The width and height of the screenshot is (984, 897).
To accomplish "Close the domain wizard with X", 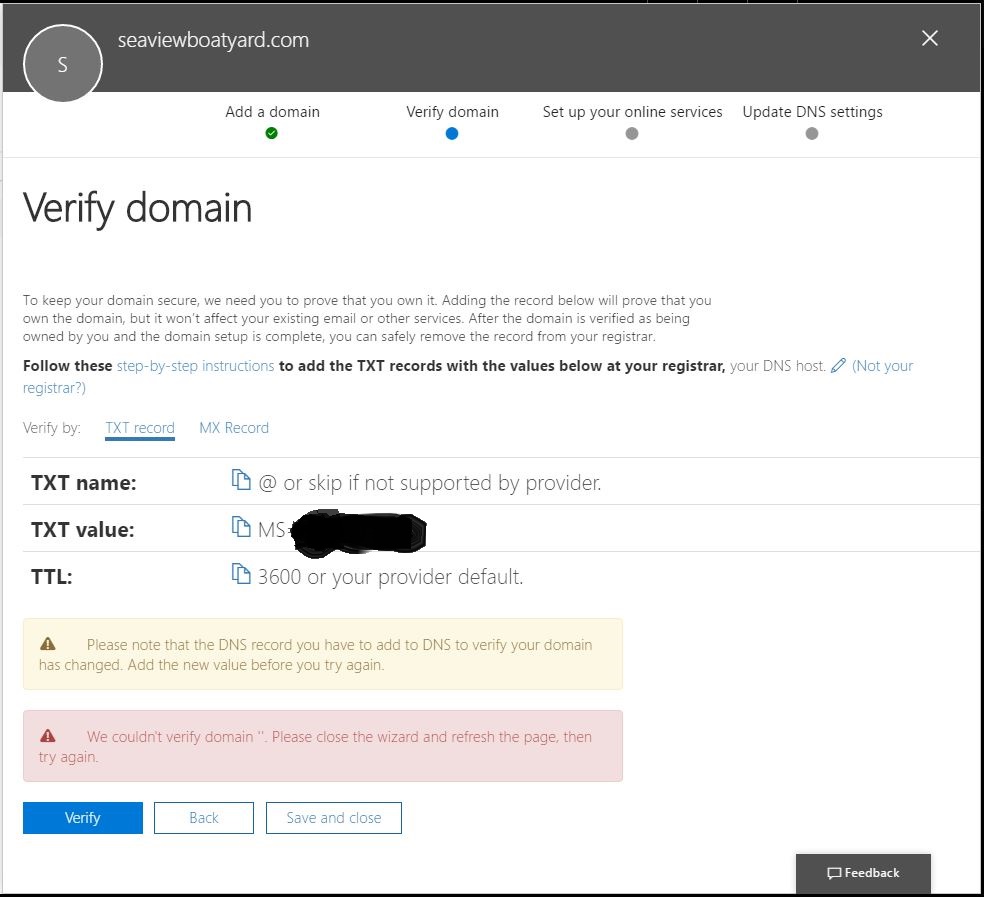I will [929, 38].
